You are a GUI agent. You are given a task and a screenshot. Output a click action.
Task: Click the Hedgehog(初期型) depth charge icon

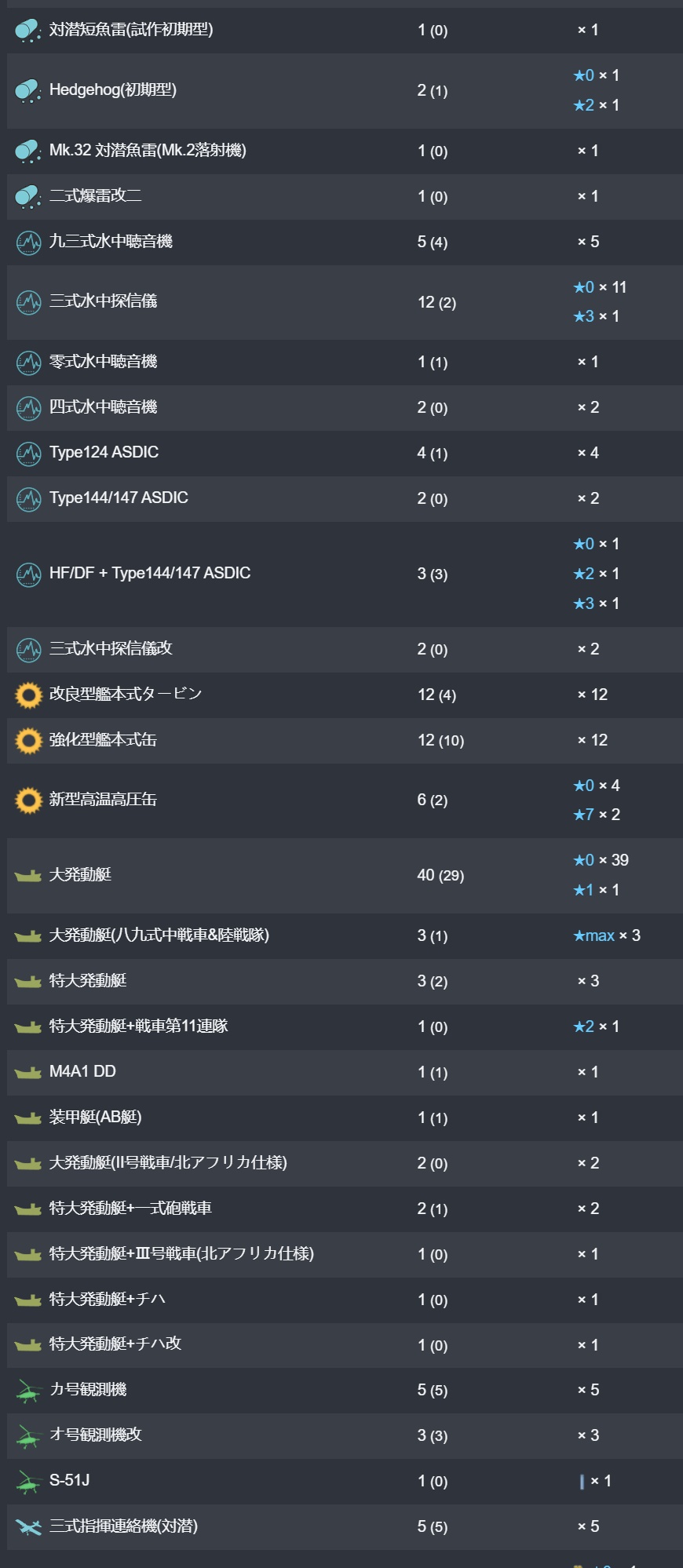coord(28,91)
